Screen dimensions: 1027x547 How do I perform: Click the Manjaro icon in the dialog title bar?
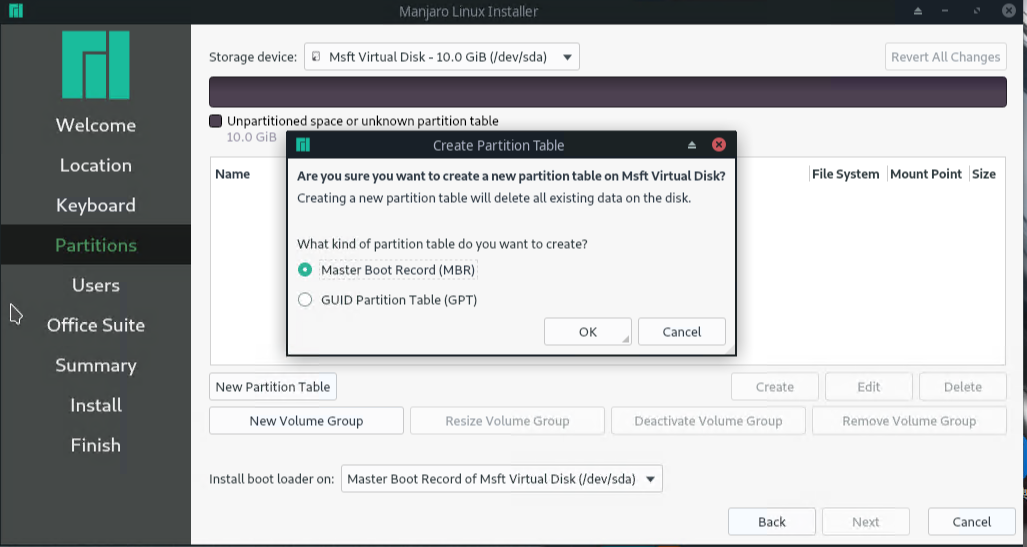pyautogui.click(x=303, y=145)
